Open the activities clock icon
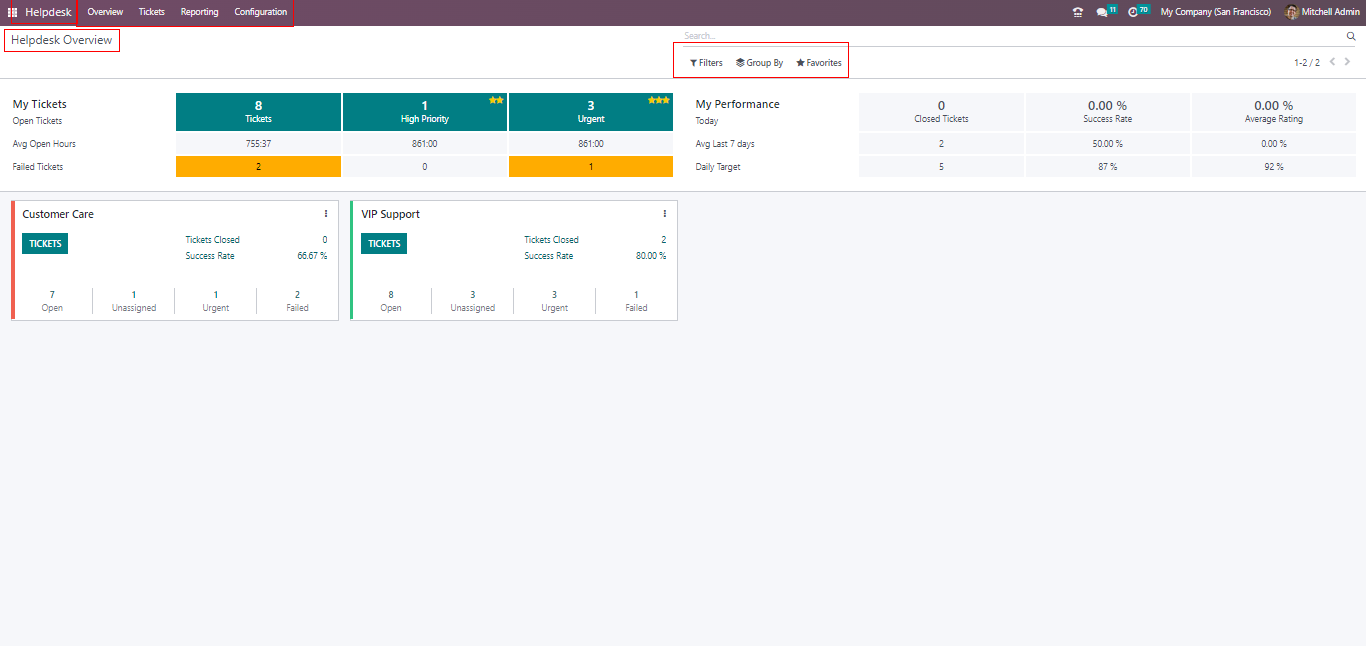 click(1133, 12)
